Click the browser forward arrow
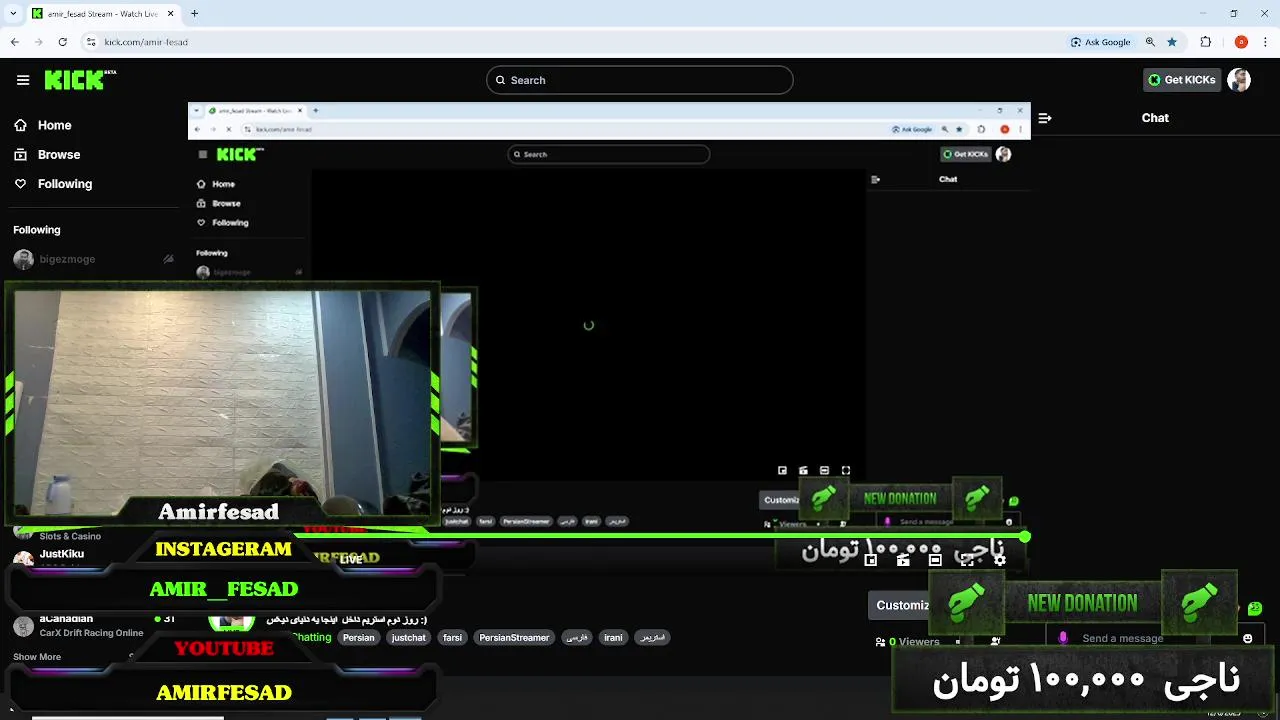The height and width of the screenshot is (720, 1280). click(x=39, y=42)
